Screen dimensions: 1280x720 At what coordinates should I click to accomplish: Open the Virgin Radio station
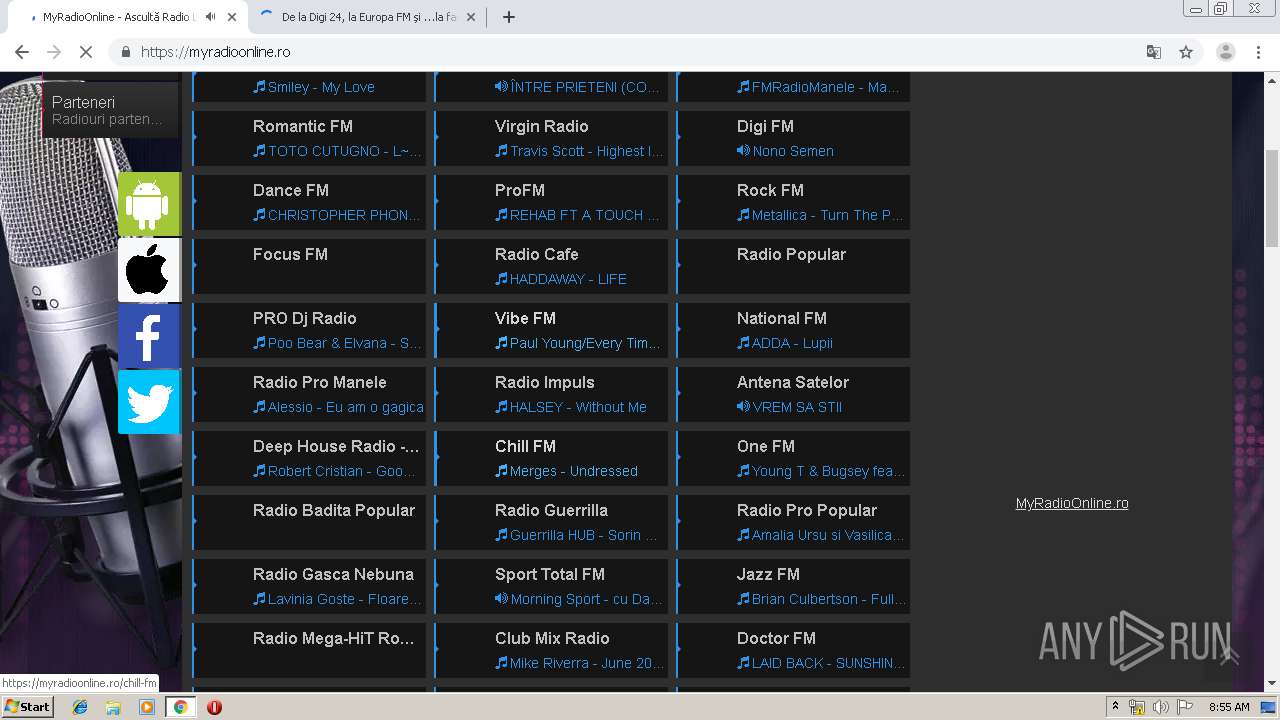click(x=551, y=138)
